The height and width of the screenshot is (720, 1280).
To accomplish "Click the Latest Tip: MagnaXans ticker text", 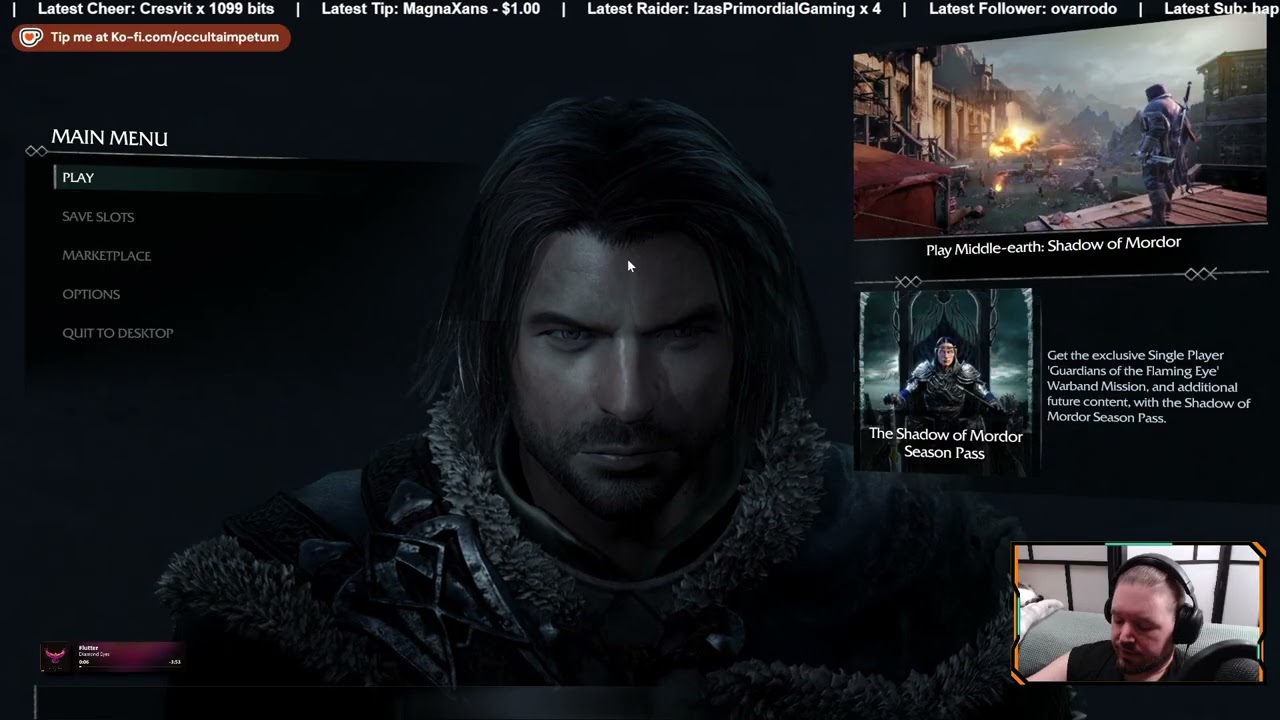I will 430,9.
